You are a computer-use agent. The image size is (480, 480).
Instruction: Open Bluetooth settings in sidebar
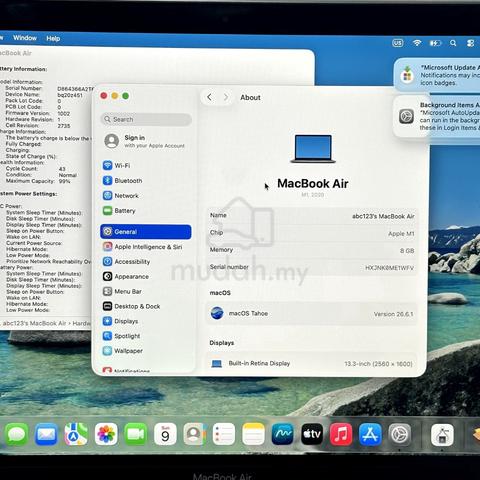click(x=122, y=180)
